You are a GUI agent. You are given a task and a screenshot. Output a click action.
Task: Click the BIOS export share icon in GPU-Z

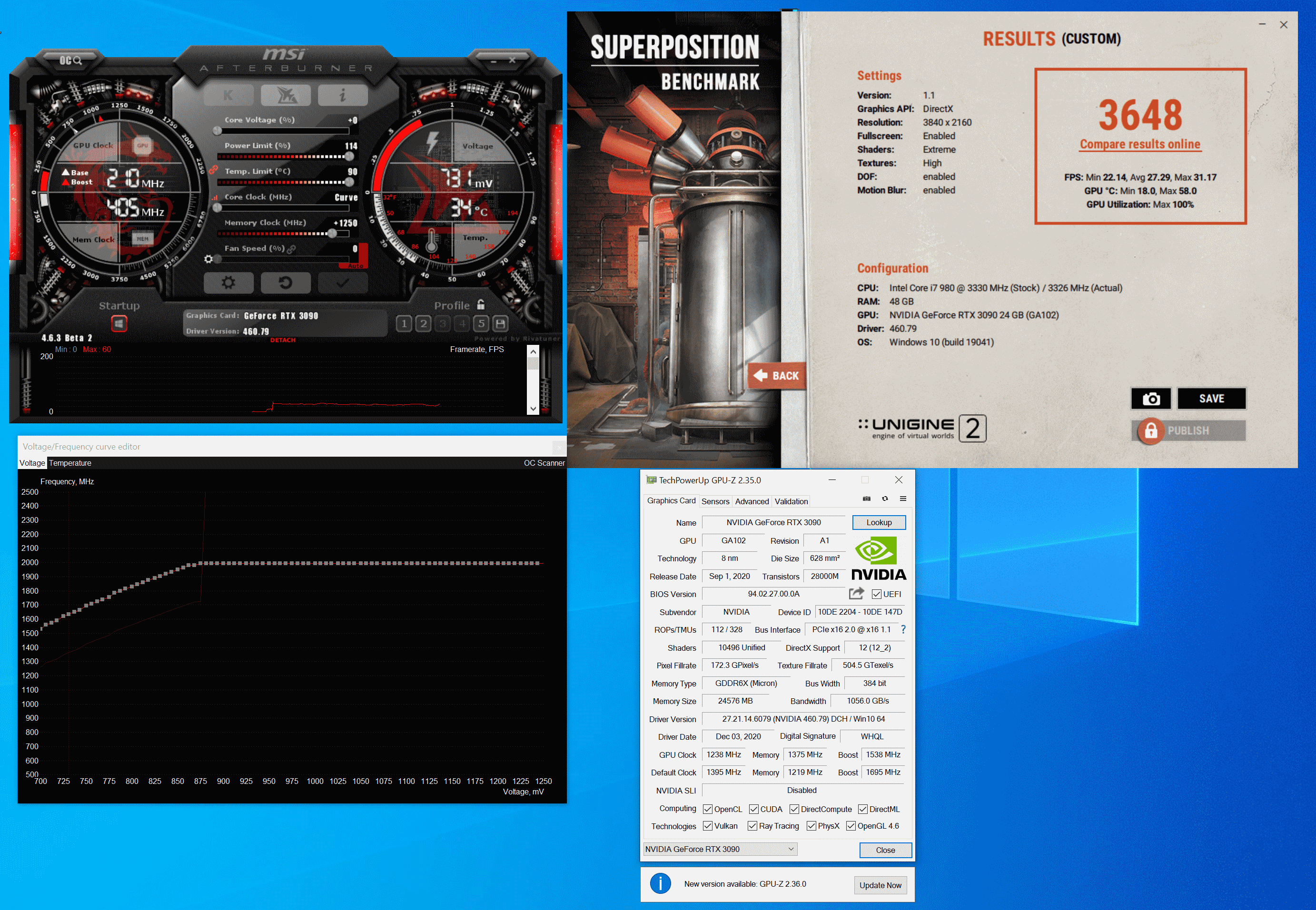tap(856, 594)
